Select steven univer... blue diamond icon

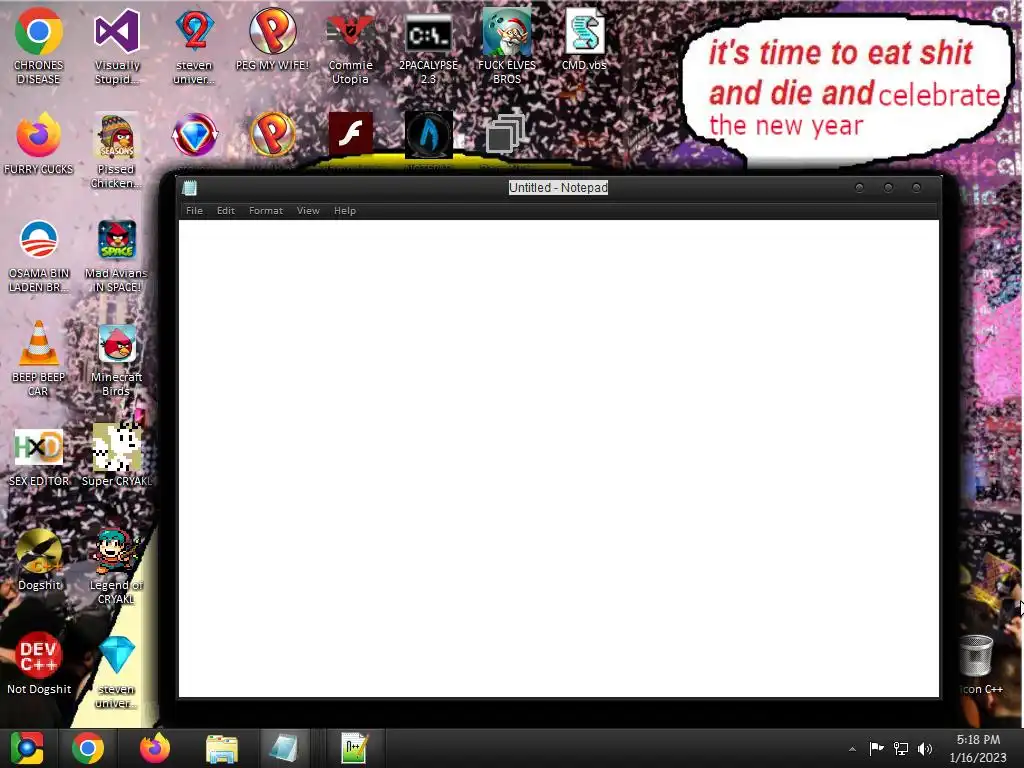pos(116,671)
